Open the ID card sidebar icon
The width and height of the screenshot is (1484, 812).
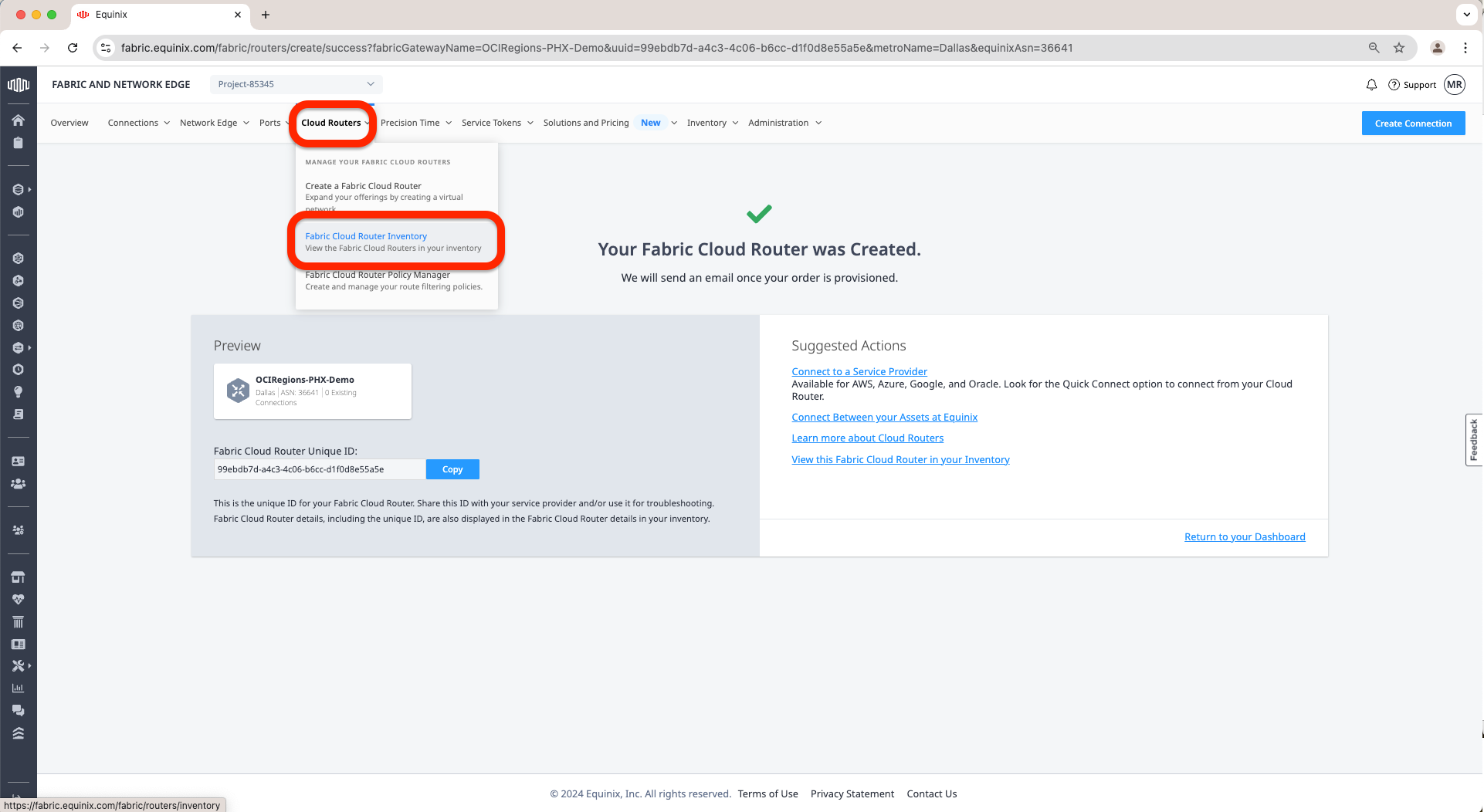tap(18, 462)
